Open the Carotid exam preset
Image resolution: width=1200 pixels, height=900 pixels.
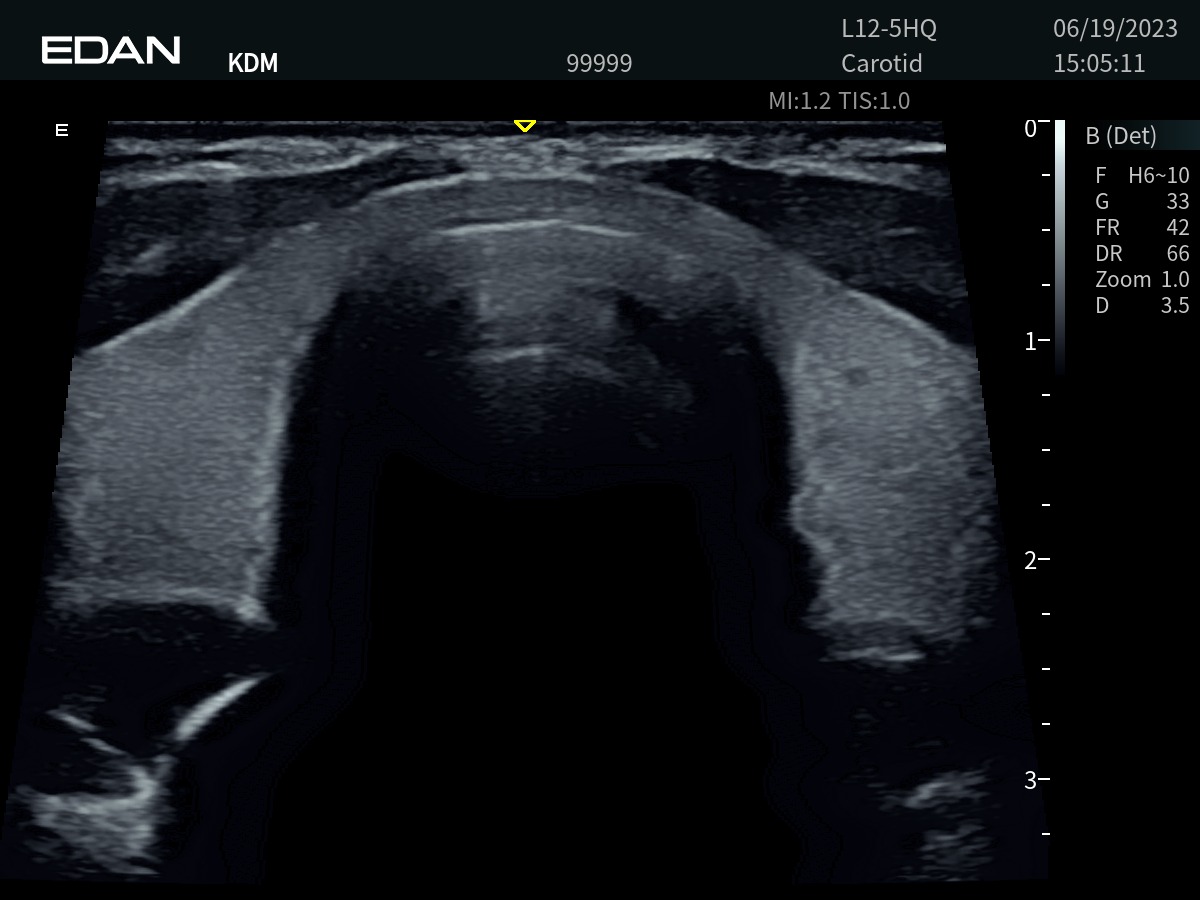pyautogui.click(x=881, y=64)
